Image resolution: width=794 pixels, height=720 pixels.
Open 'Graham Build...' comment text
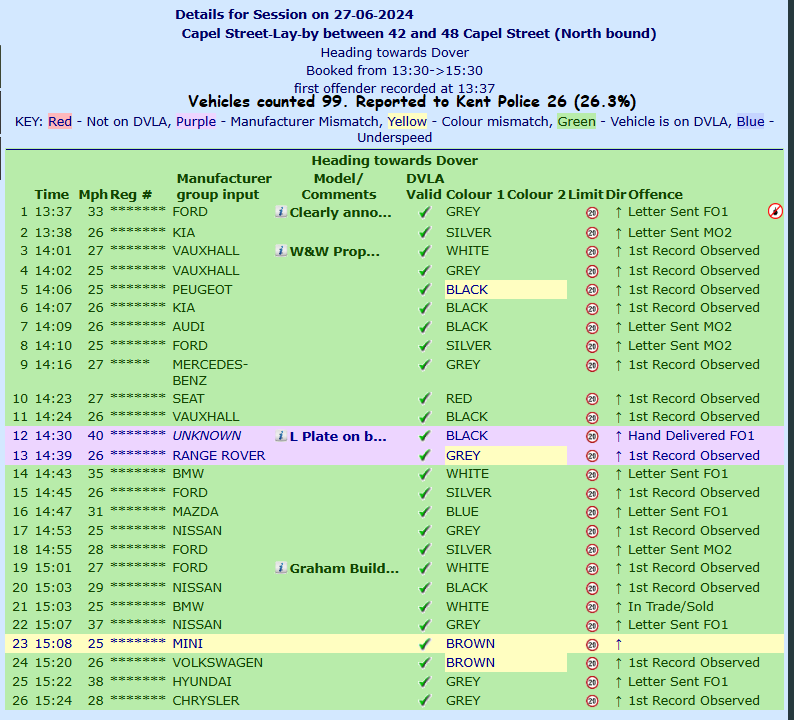pyautogui.click(x=344, y=569)
